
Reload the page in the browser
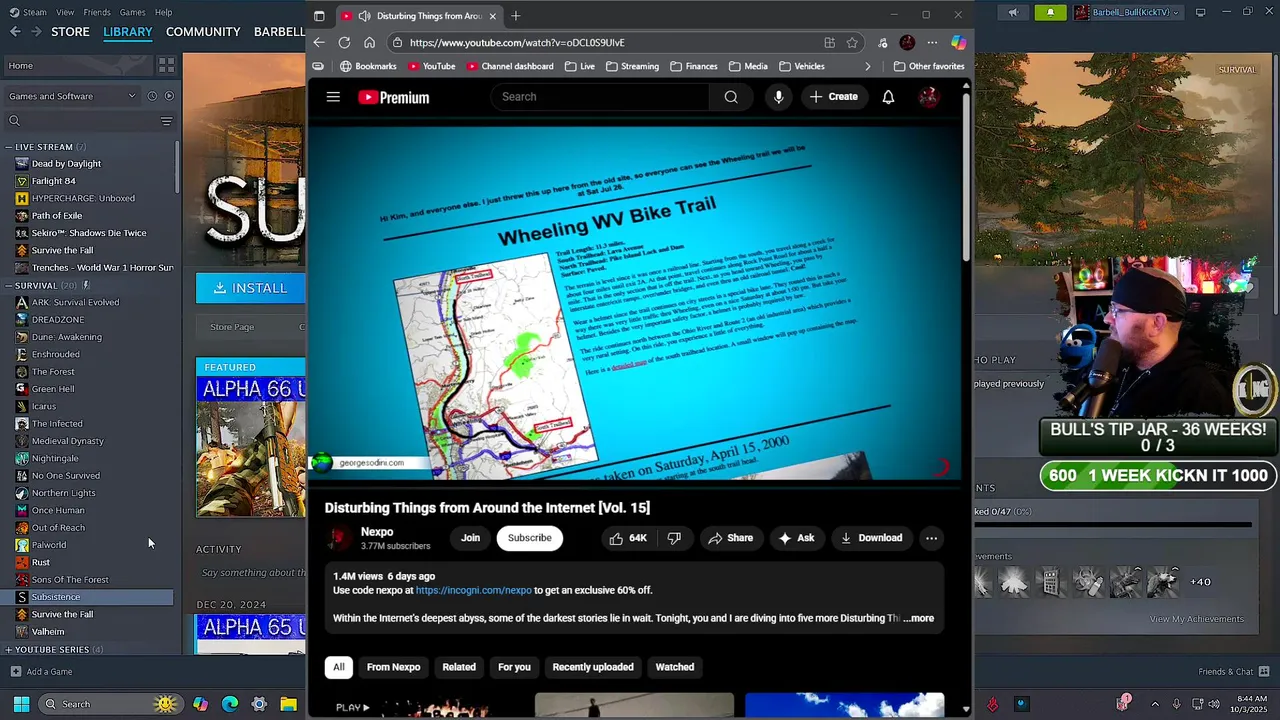pyautogui.click(x=344, y=42)
